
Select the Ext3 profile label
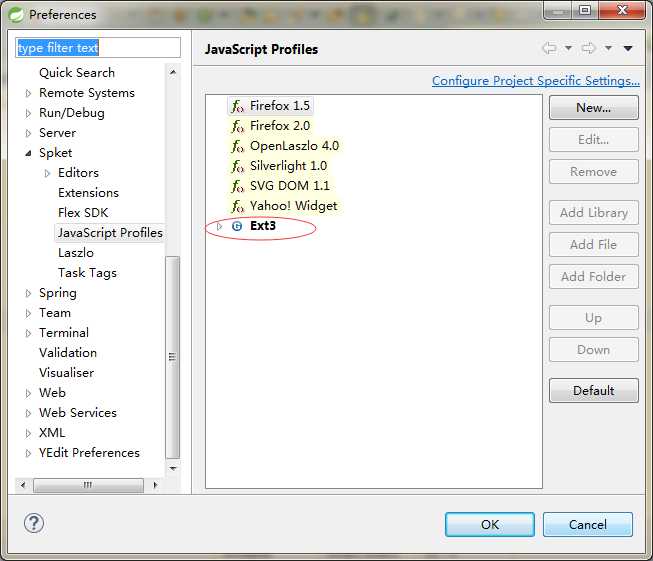click(x=263, y=226)
